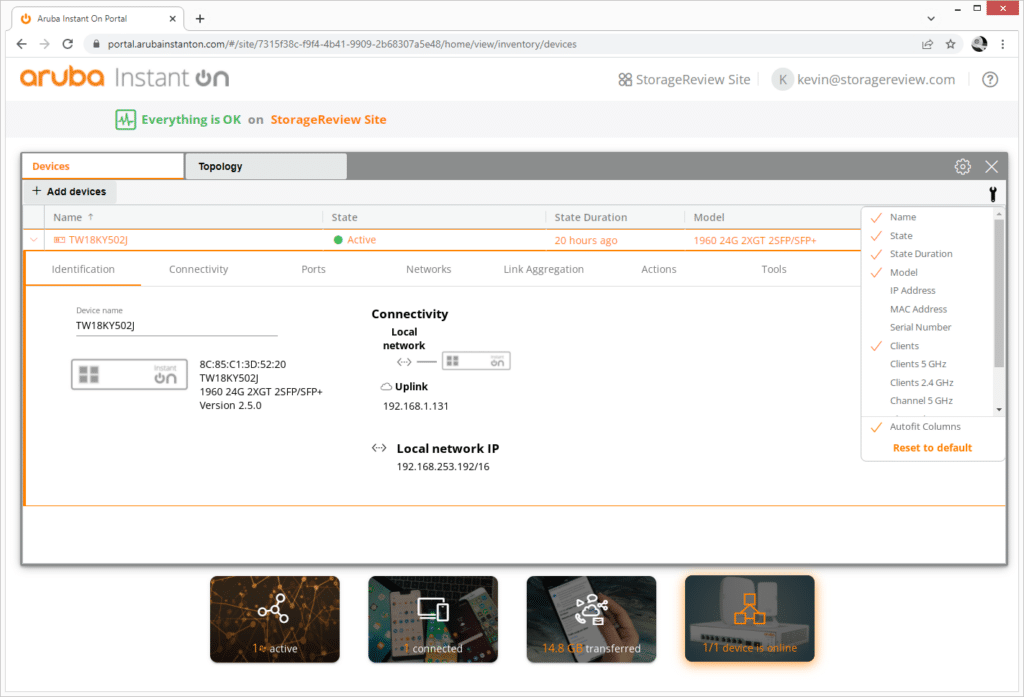The height and width of the screenshot is (697, 1024).
Task: Click the kevin@storagereview.com account
Action: tap(876, 80)
